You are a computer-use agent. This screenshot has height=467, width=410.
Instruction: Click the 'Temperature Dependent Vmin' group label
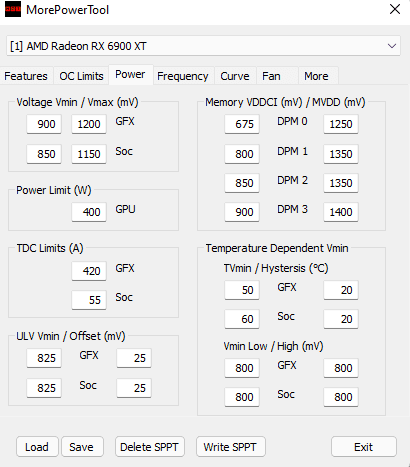[x=277, y=248]
